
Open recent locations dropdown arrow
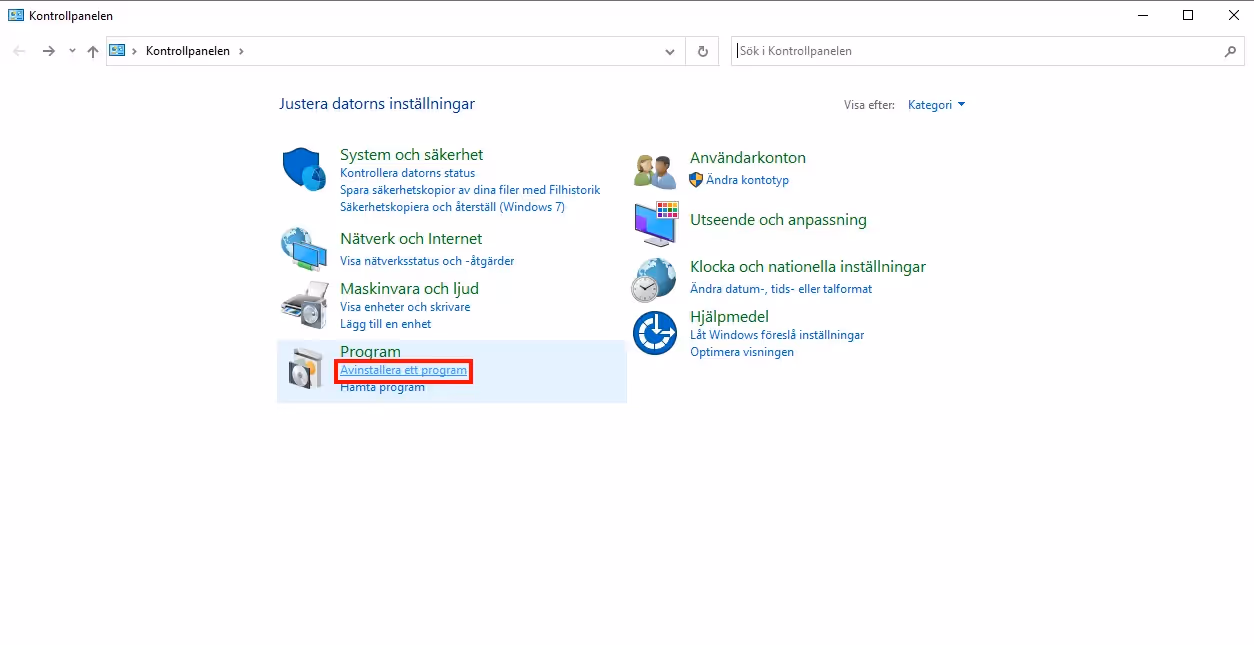point(72,51)
